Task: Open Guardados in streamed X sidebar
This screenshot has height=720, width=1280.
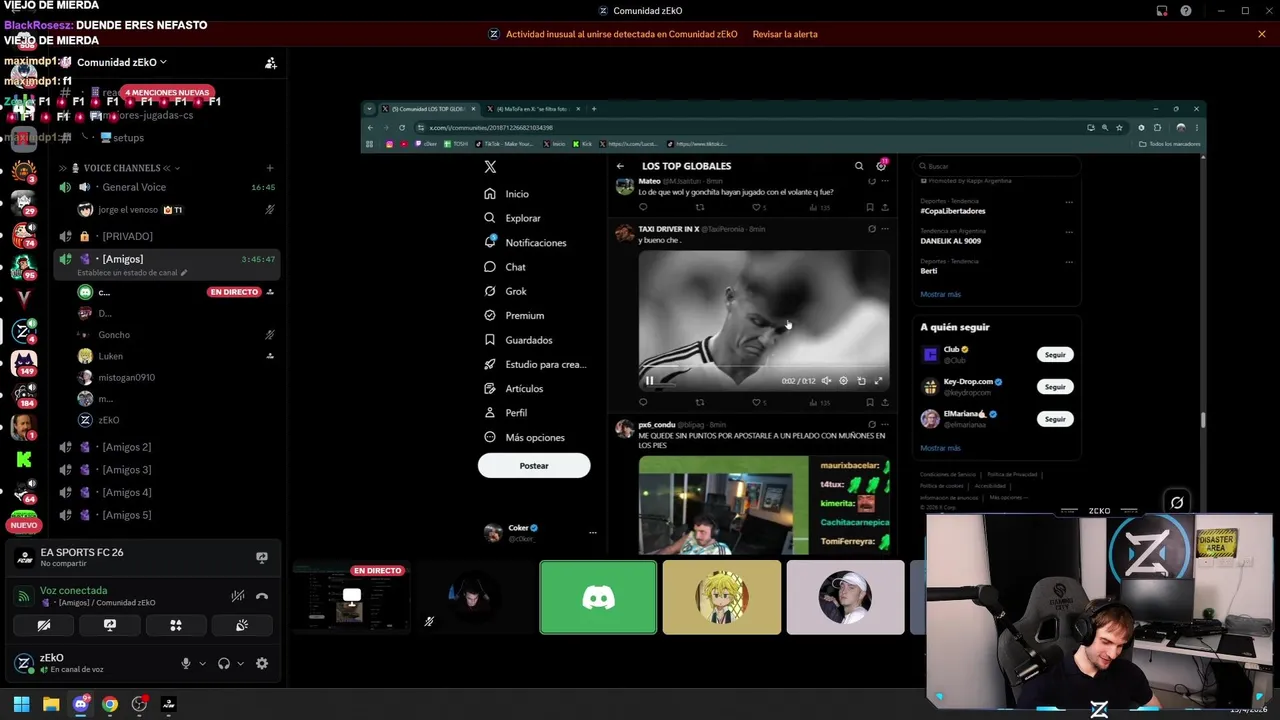Action: click(519, 340)
